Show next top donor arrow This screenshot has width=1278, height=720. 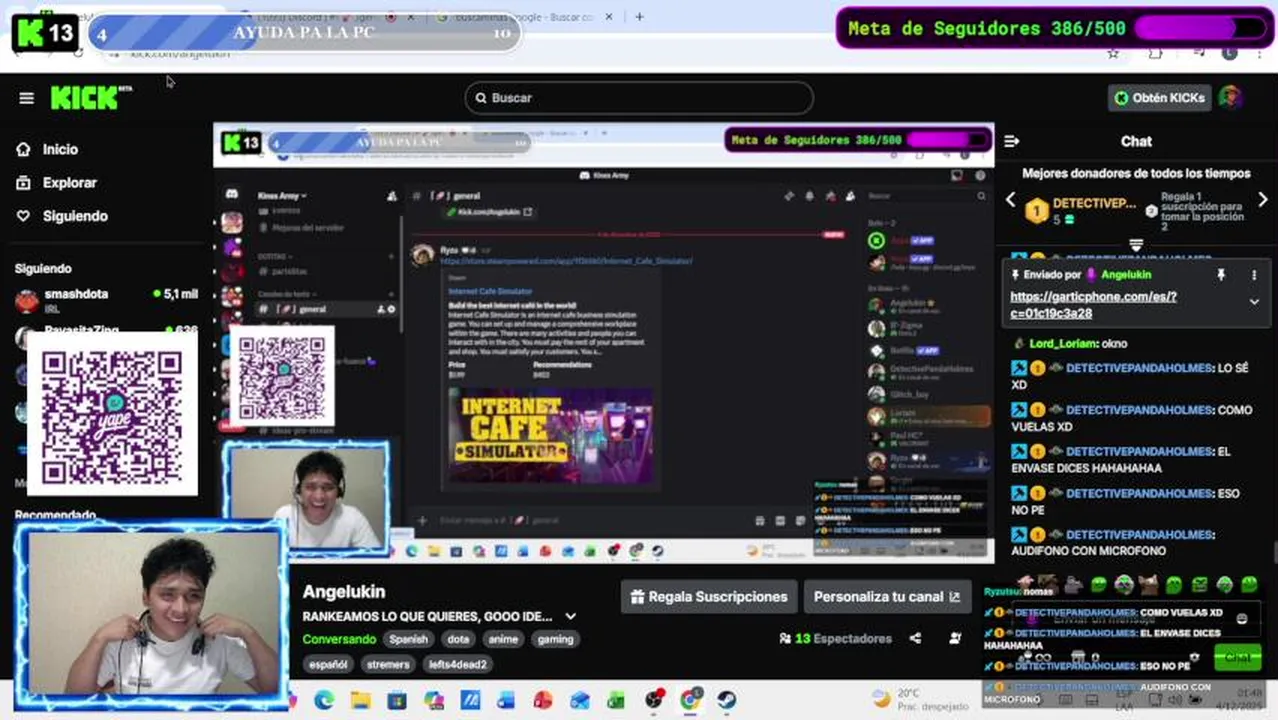[x=1263, y=200]
